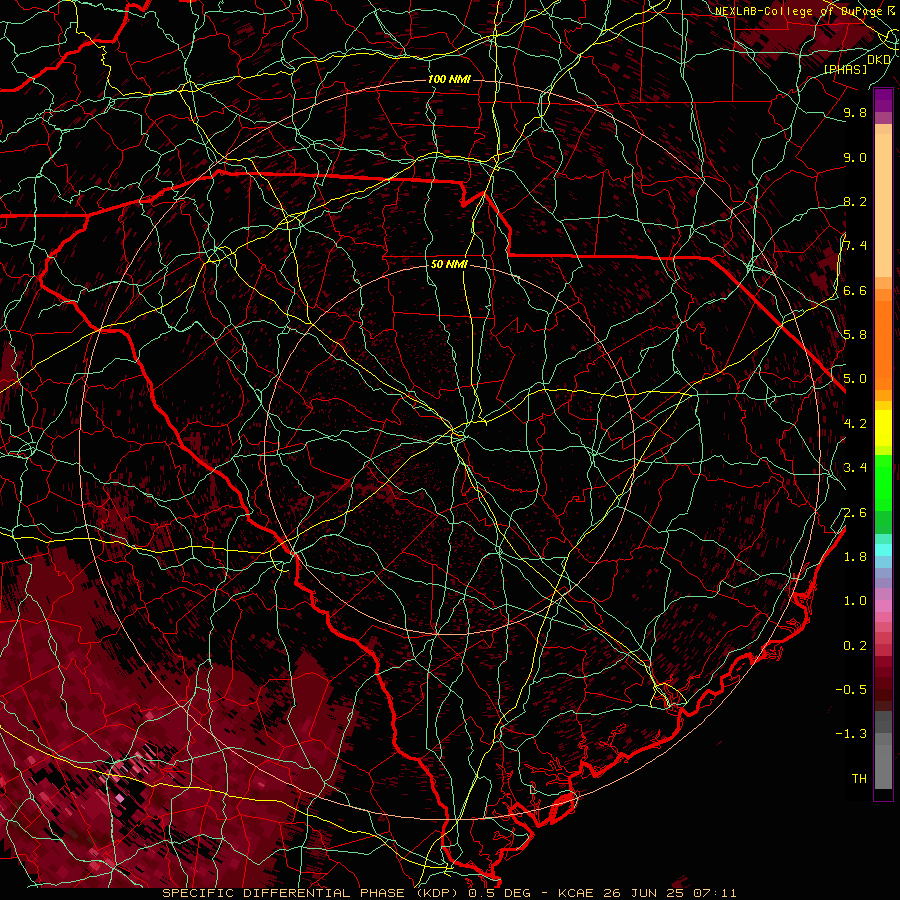Click the pink swatch near 1.0 on the color bar
Screen dimensions: 900x900
pyautogui.click(x=883, y=606)
